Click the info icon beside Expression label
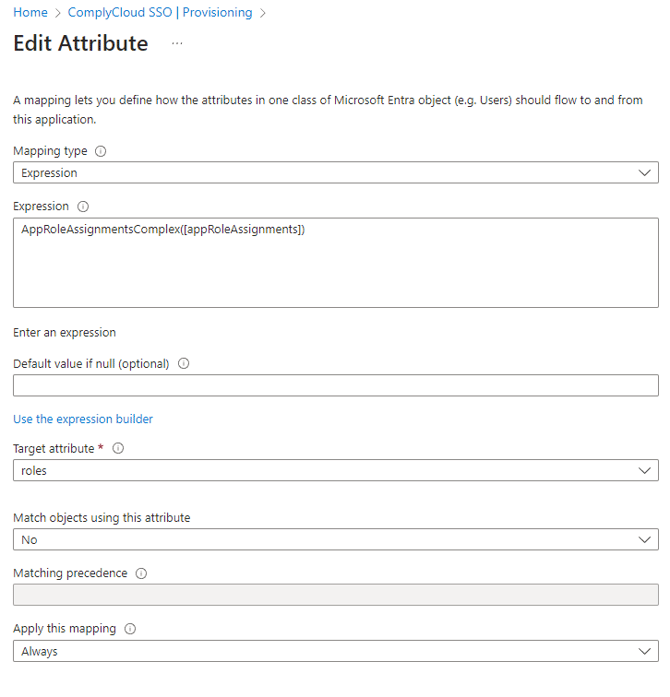The image size is (670, 697). (x=83, y=207)
